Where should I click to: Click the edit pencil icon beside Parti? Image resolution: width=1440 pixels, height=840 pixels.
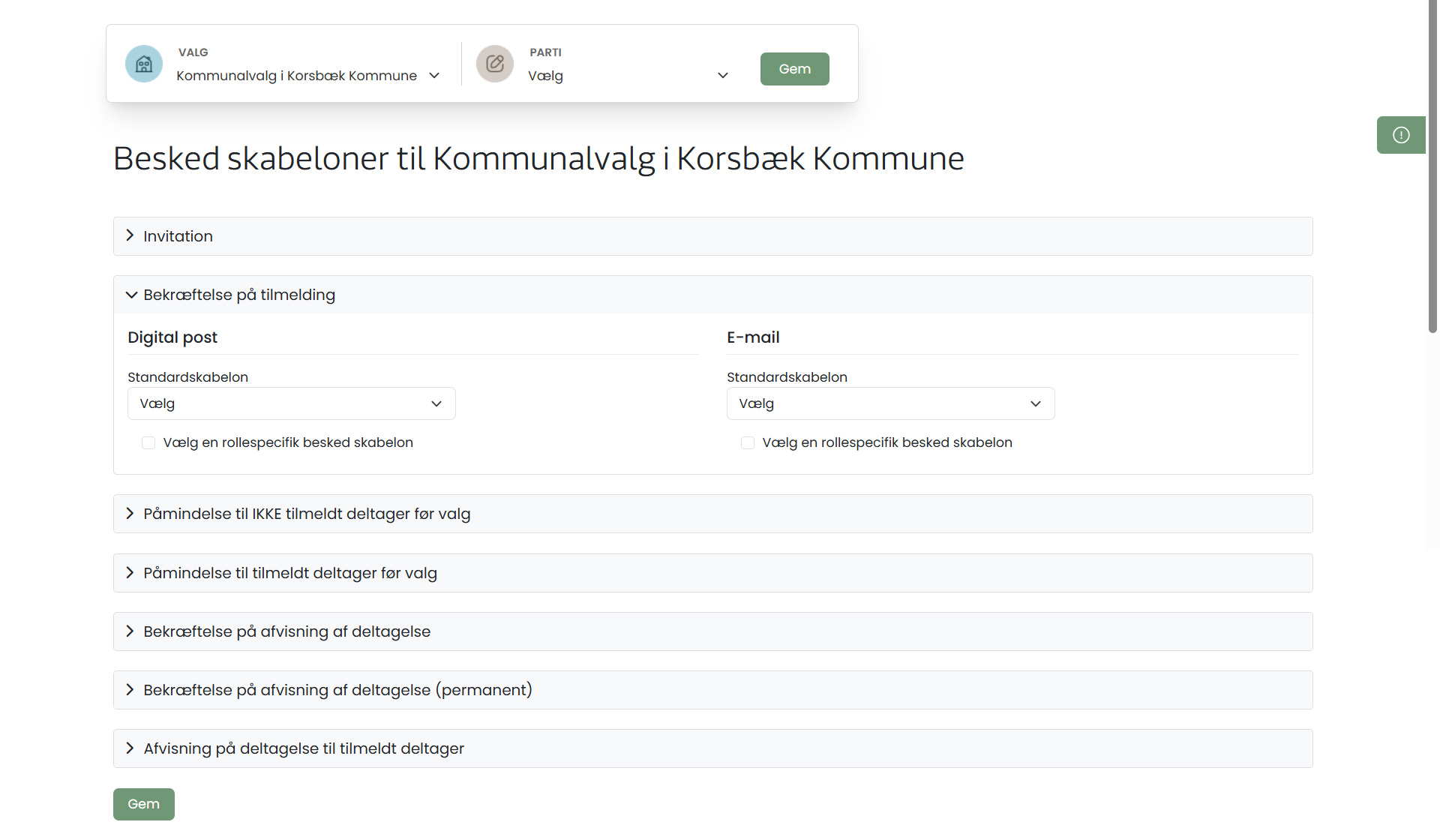(495, 64)
